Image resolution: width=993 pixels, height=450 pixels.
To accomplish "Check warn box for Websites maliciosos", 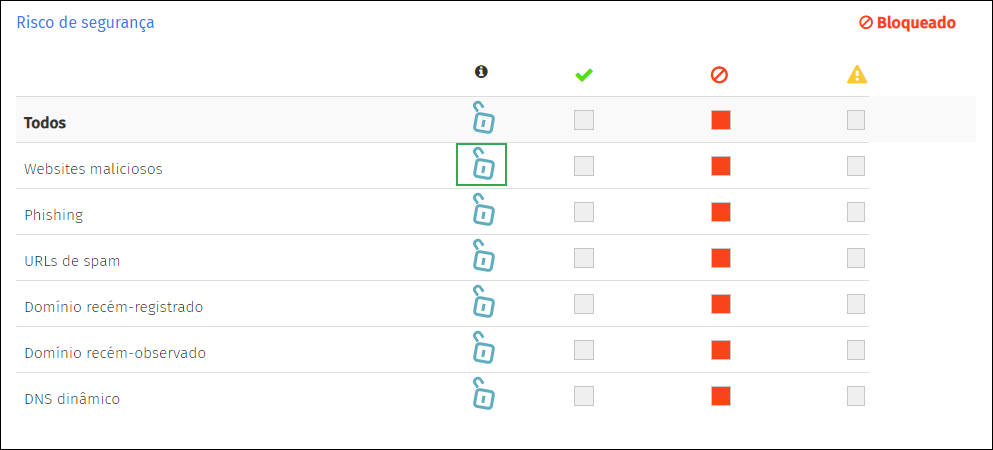I will coord(856,166).
